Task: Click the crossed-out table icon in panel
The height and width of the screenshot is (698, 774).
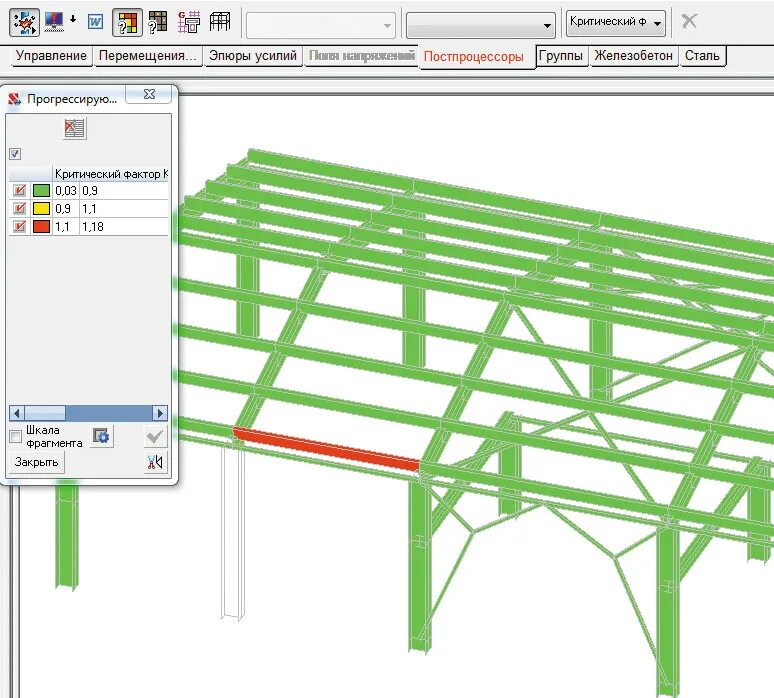Action: click(75, 129)
